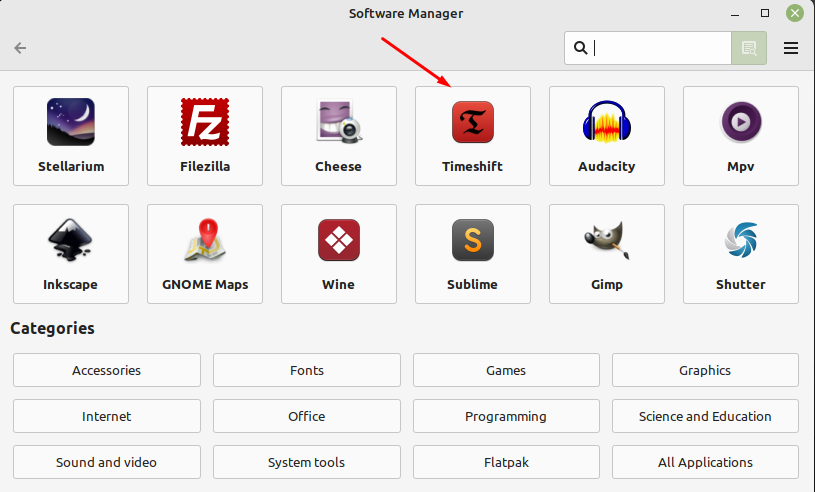Browse the Internet category
This screenshot has width=815, height=492.
pyautogui.click(x=107, y=416)
